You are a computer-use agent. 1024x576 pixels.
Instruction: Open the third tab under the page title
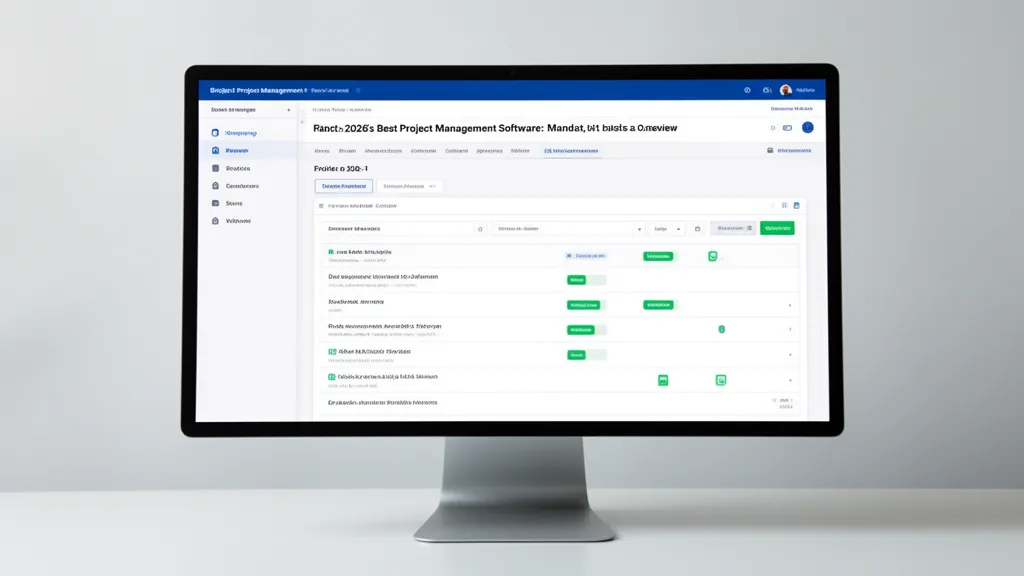(383, 151)
